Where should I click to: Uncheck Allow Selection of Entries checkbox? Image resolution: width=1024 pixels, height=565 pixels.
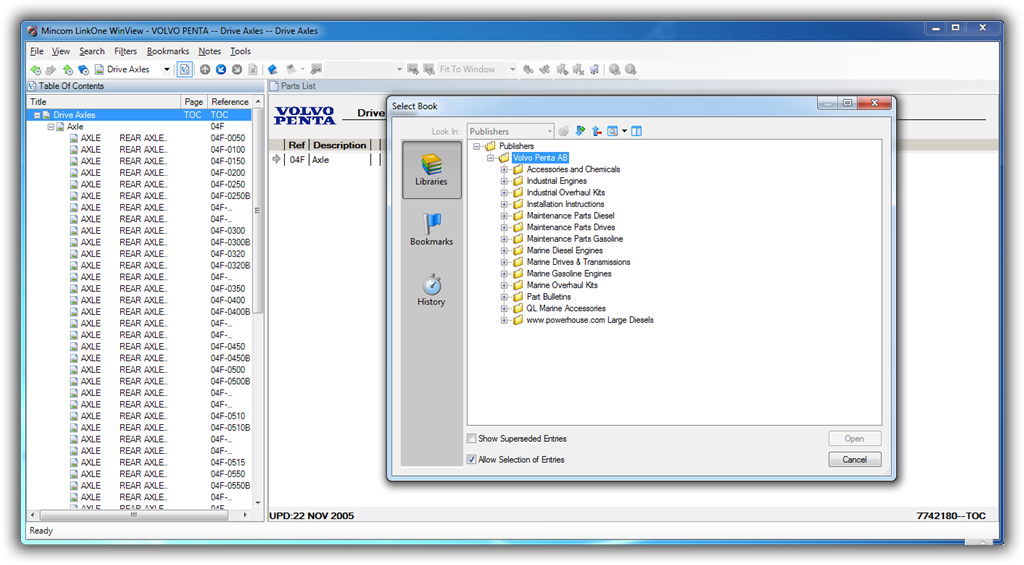472,459
